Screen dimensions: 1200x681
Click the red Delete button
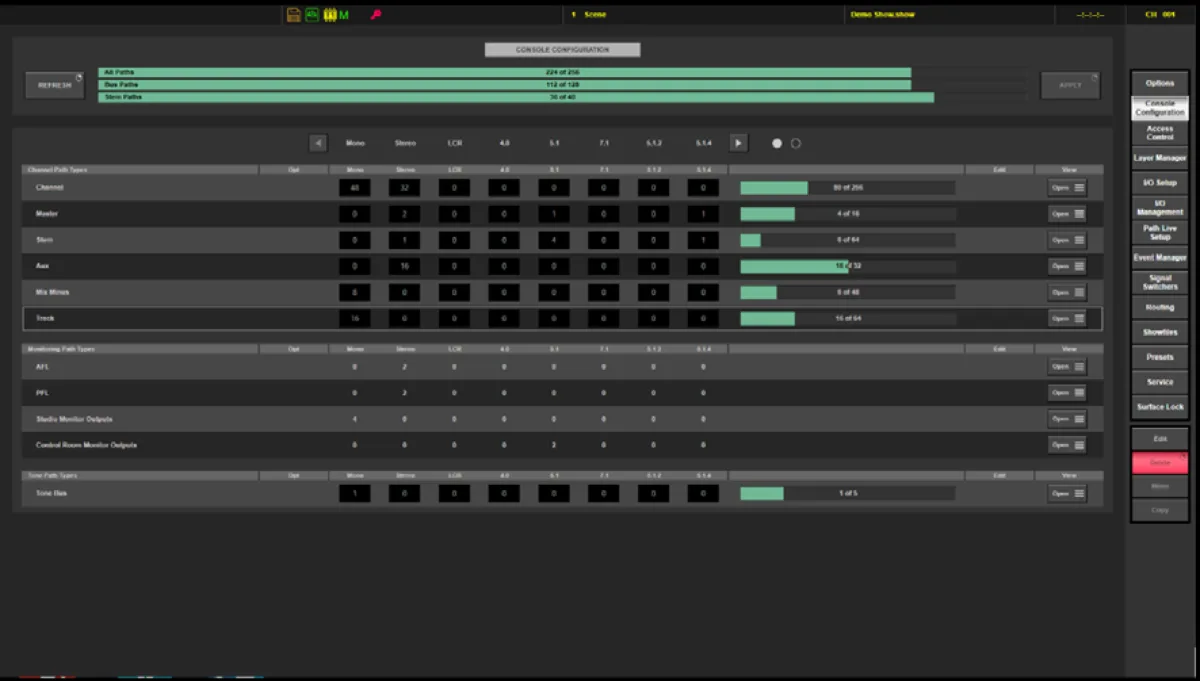tap(1160, 463)
